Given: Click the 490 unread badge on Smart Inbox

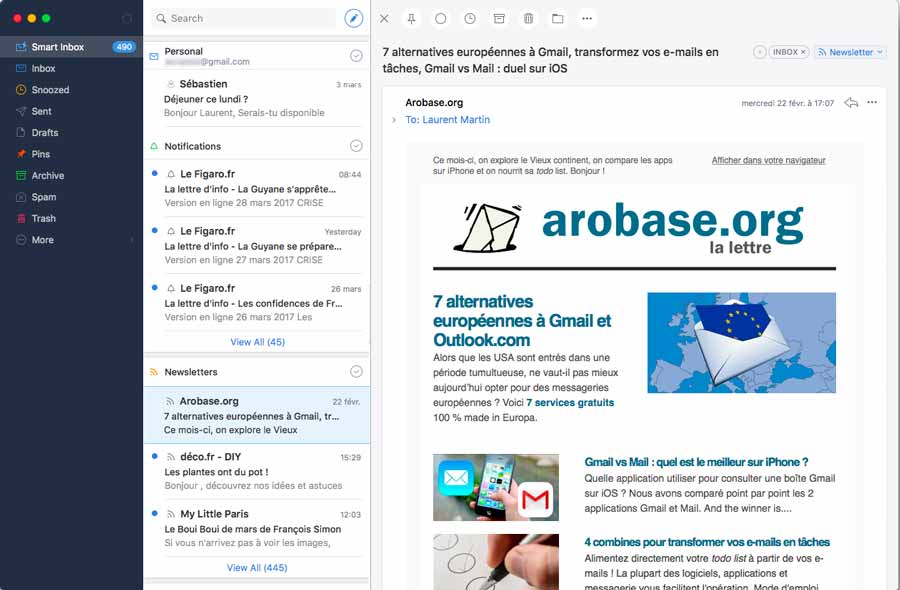Looking at the screenshot, I should (x=124, y=47).
